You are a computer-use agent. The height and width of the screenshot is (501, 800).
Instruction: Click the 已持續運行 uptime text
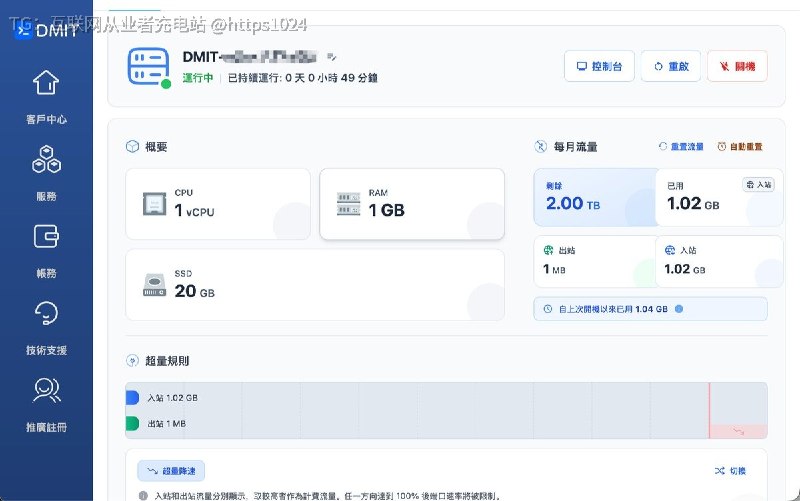(x=303, y=78)
